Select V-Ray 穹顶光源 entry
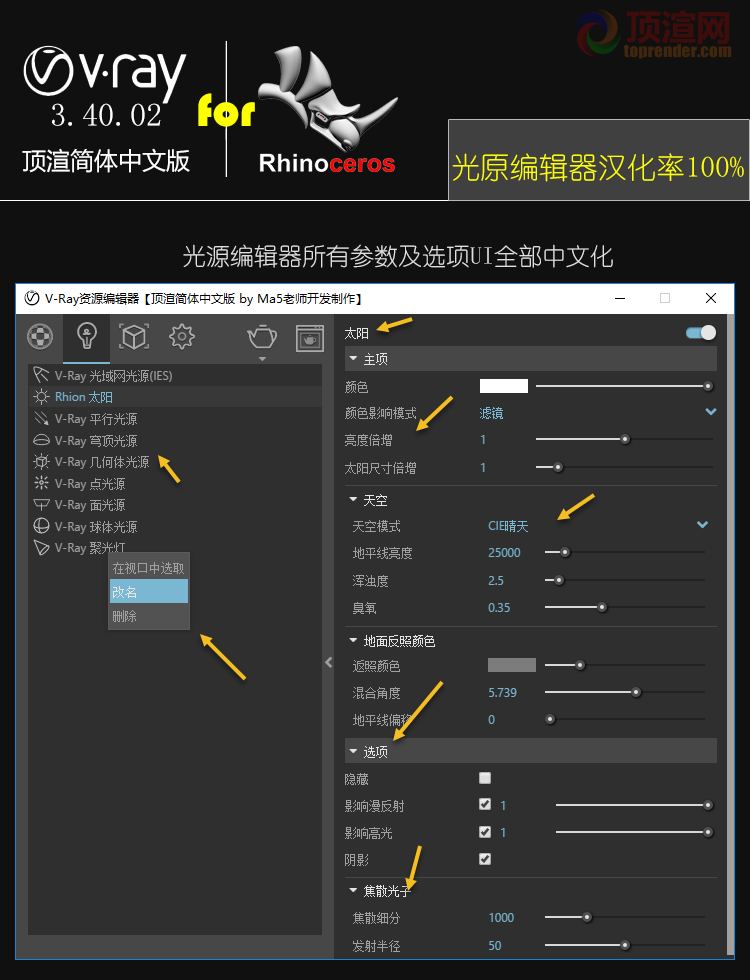This screenshot has height=980, width=750. pyautogui.click(x=96, y=441)
